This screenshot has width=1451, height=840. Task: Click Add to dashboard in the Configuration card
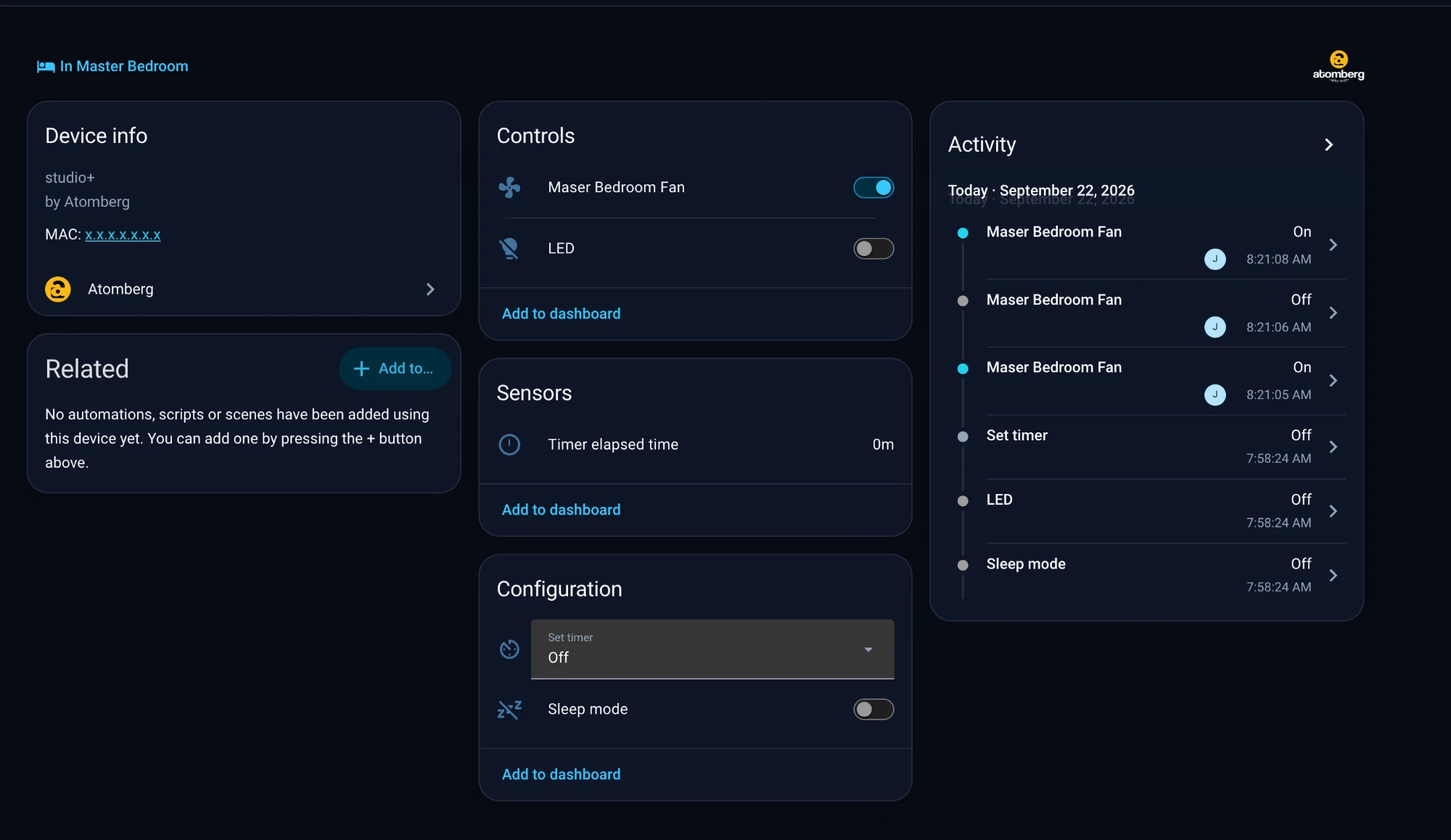tap(561, 775)
